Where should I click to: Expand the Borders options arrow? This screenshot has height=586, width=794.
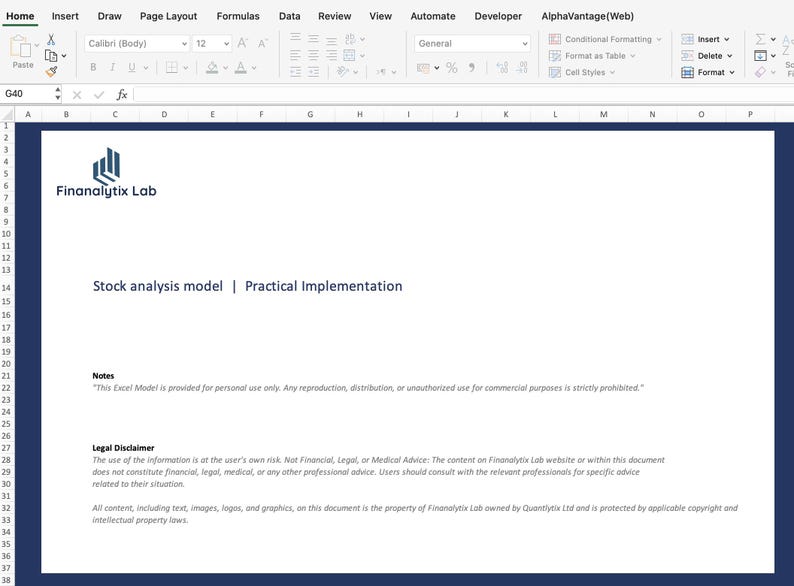coord(185,67)
